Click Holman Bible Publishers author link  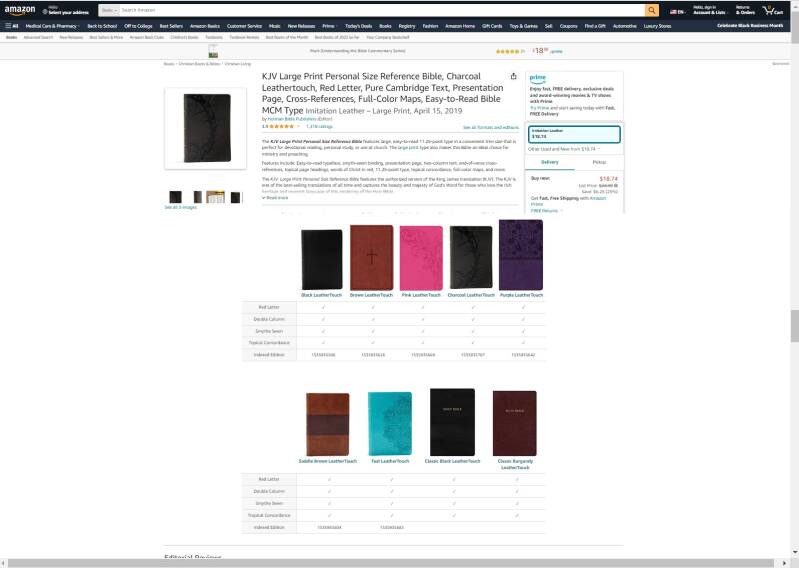click(x=291, y=119)
